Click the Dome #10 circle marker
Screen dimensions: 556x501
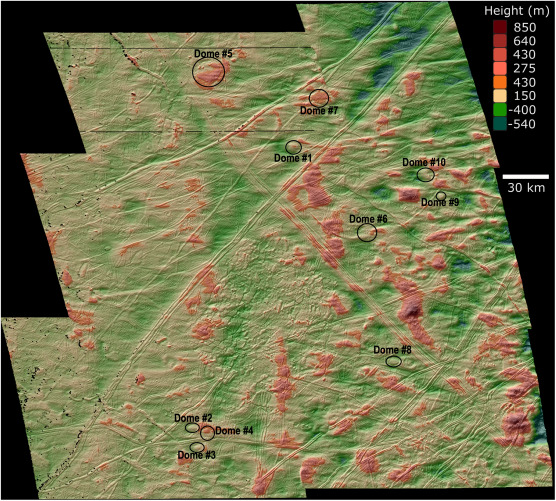(426, 174)
